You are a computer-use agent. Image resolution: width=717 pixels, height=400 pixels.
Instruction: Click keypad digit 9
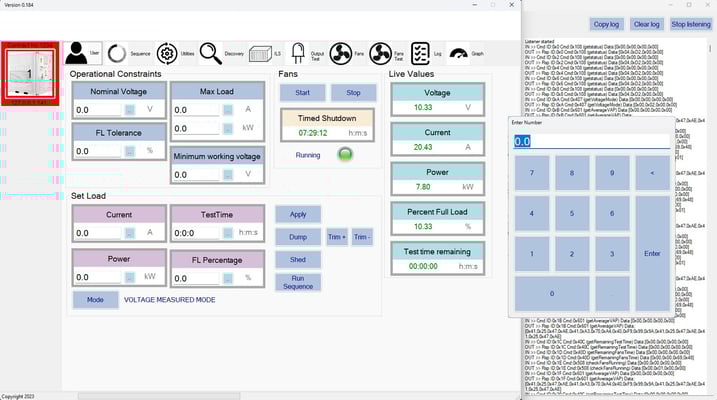612,173
